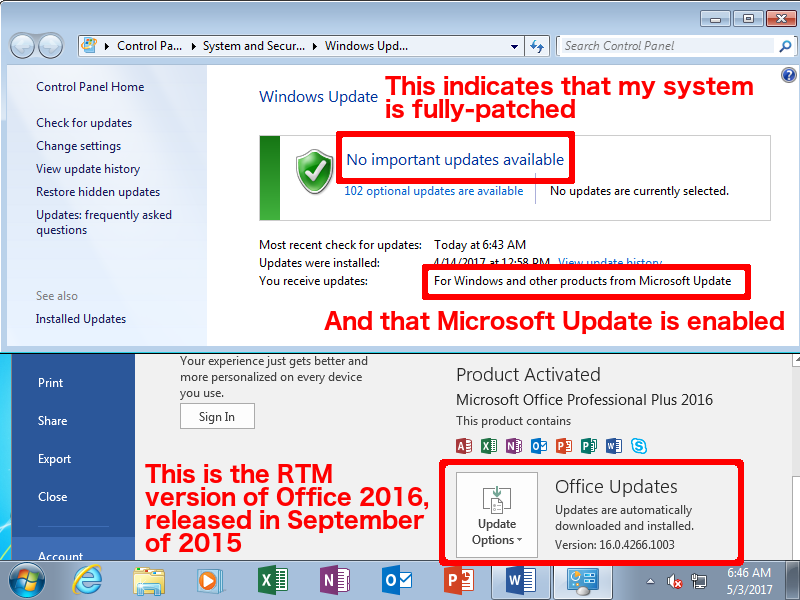Click the network tray icon
This screenshot has height=600, width=800.
coord(699,581)
